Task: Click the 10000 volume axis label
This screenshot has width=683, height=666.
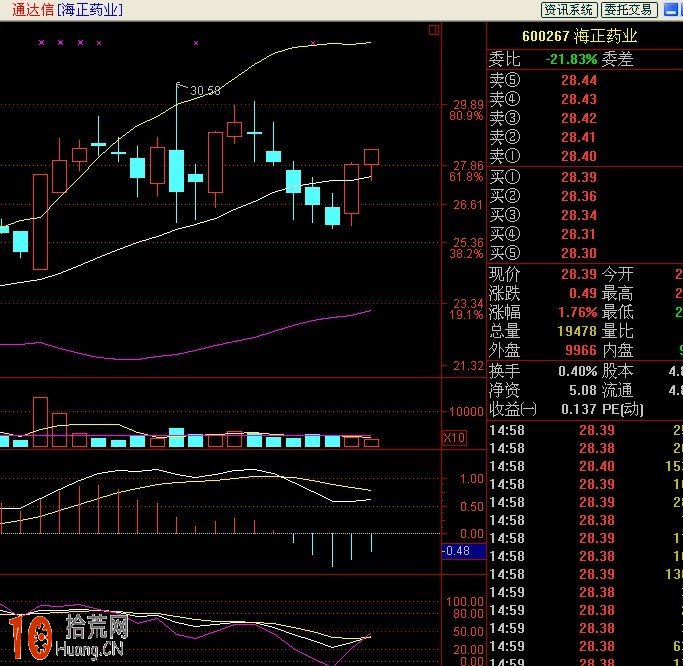Action: (466, 411)
